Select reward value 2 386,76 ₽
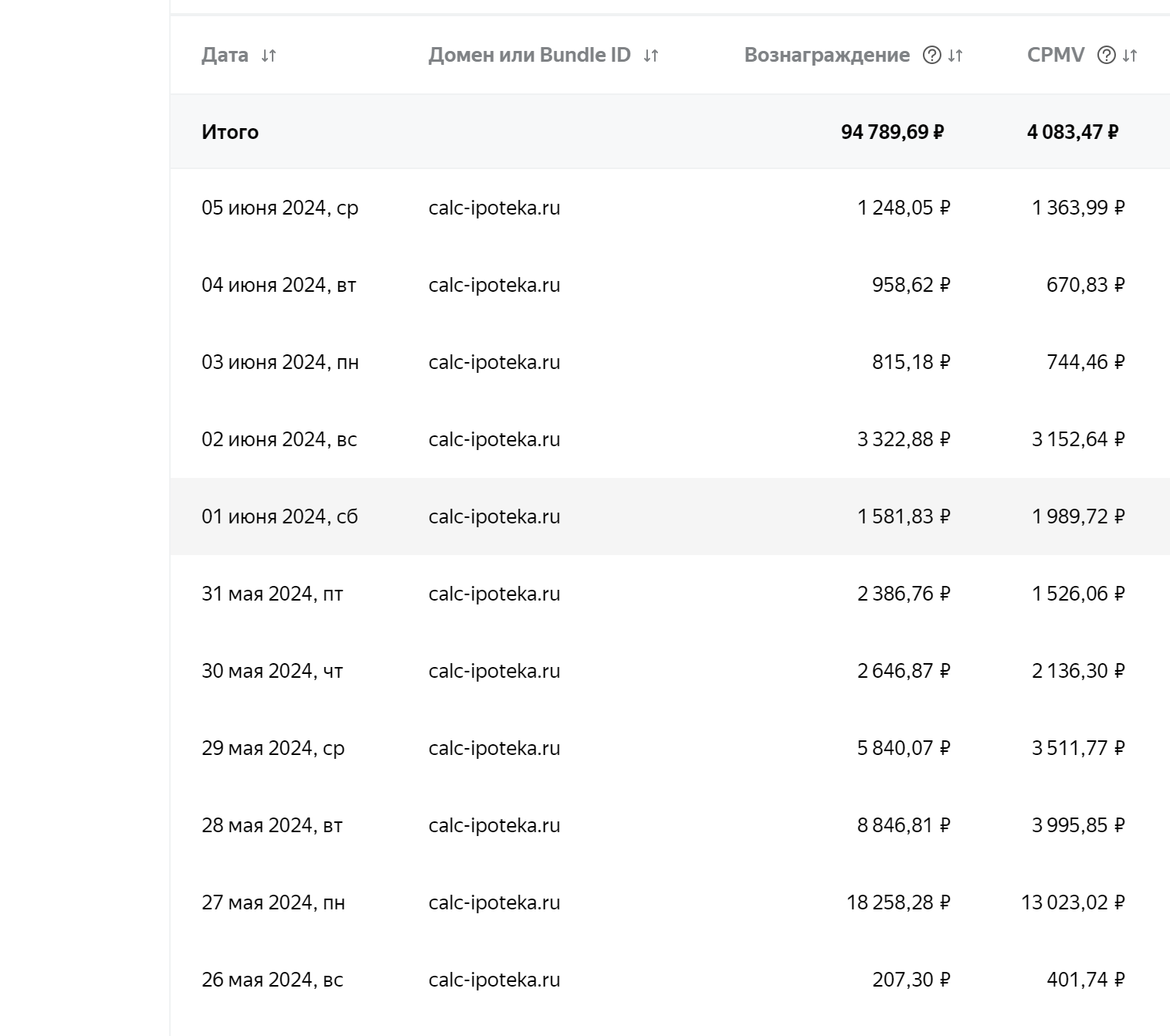The width and height of the screenshot is (1170, 1036). 904,594
